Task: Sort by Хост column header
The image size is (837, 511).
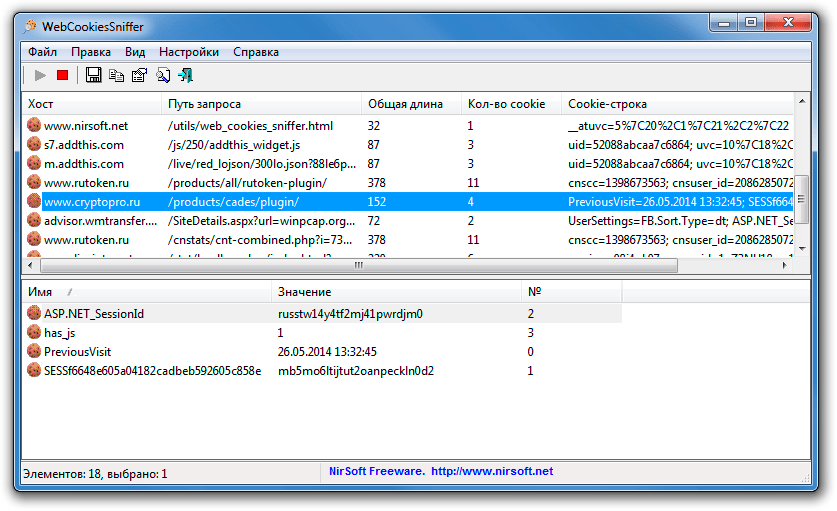Action: click(x=91, y=104)
